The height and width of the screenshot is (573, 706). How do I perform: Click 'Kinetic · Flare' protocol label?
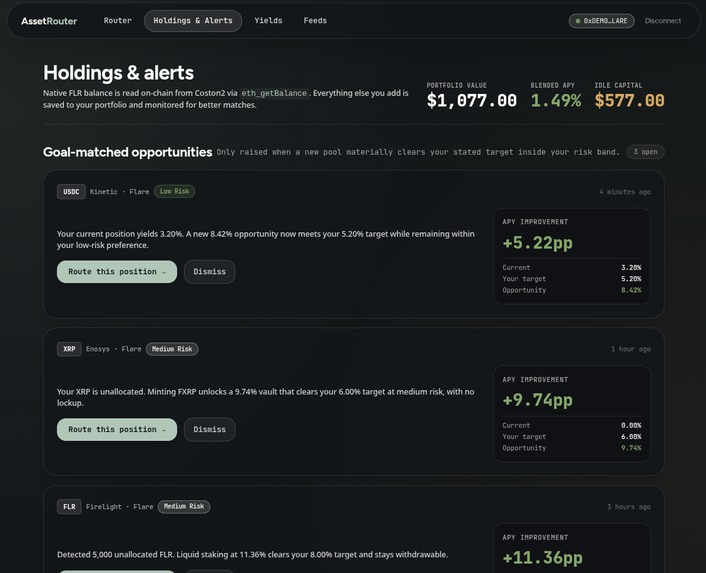119,192
